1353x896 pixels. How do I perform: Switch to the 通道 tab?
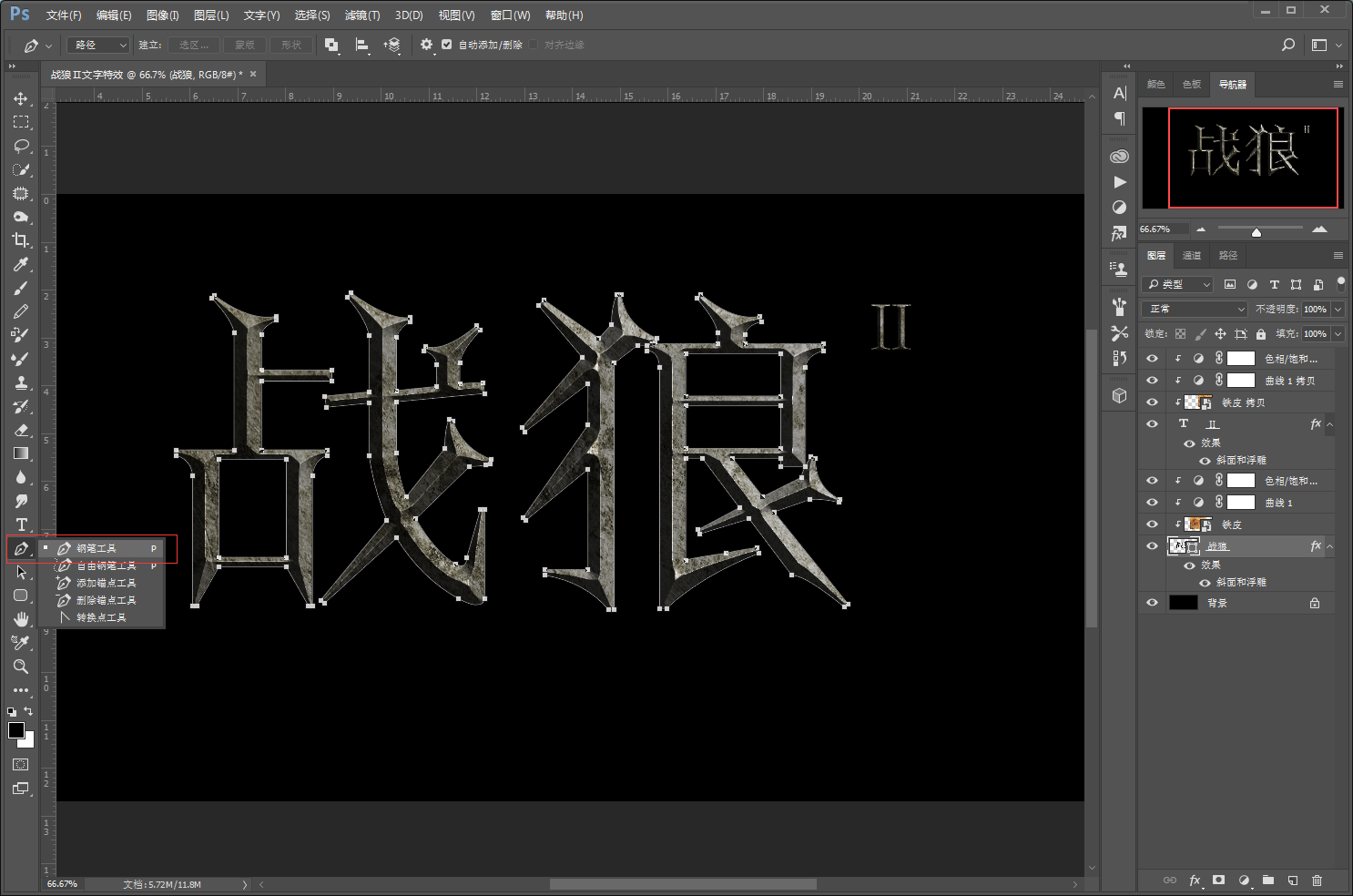coord(1192,256)
